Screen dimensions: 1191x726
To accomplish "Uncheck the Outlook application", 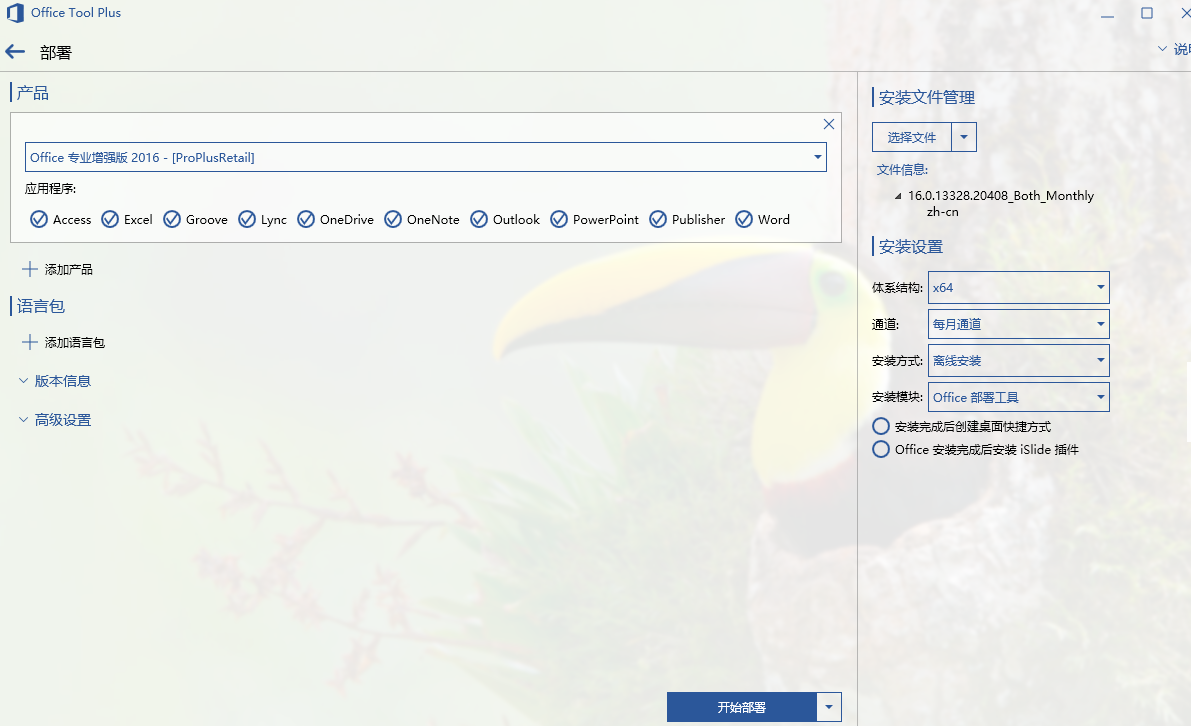I will (x=479, y=219).
